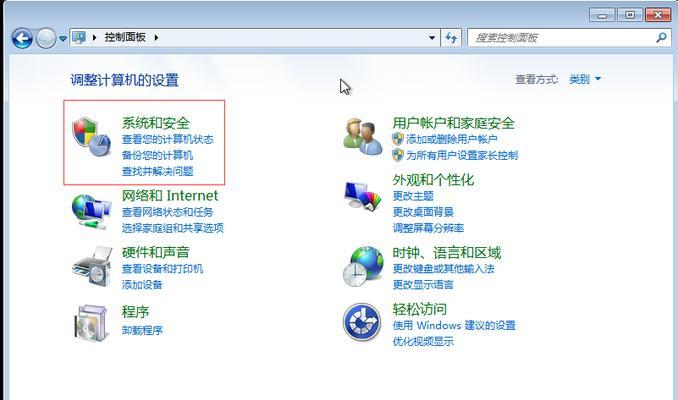Expand the recent pages arrow near back button

[x=63, y=38]
